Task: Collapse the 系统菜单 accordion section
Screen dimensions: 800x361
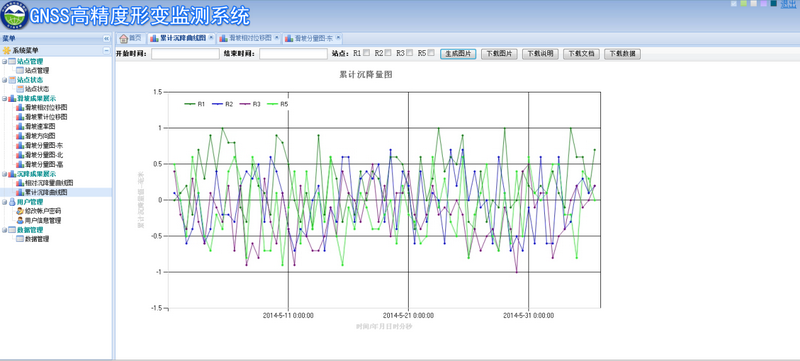Action: coord(106,50)
